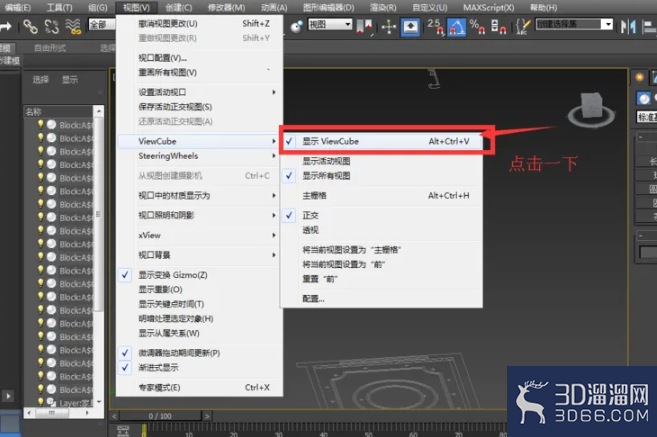
Task: Click the 显示 menu in scene explorer
Action: (x=70, y=80)
